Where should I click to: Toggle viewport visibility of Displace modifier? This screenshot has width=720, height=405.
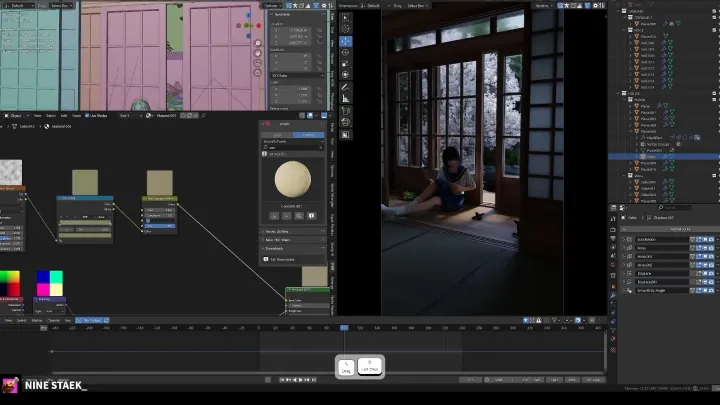coord(705,273)
